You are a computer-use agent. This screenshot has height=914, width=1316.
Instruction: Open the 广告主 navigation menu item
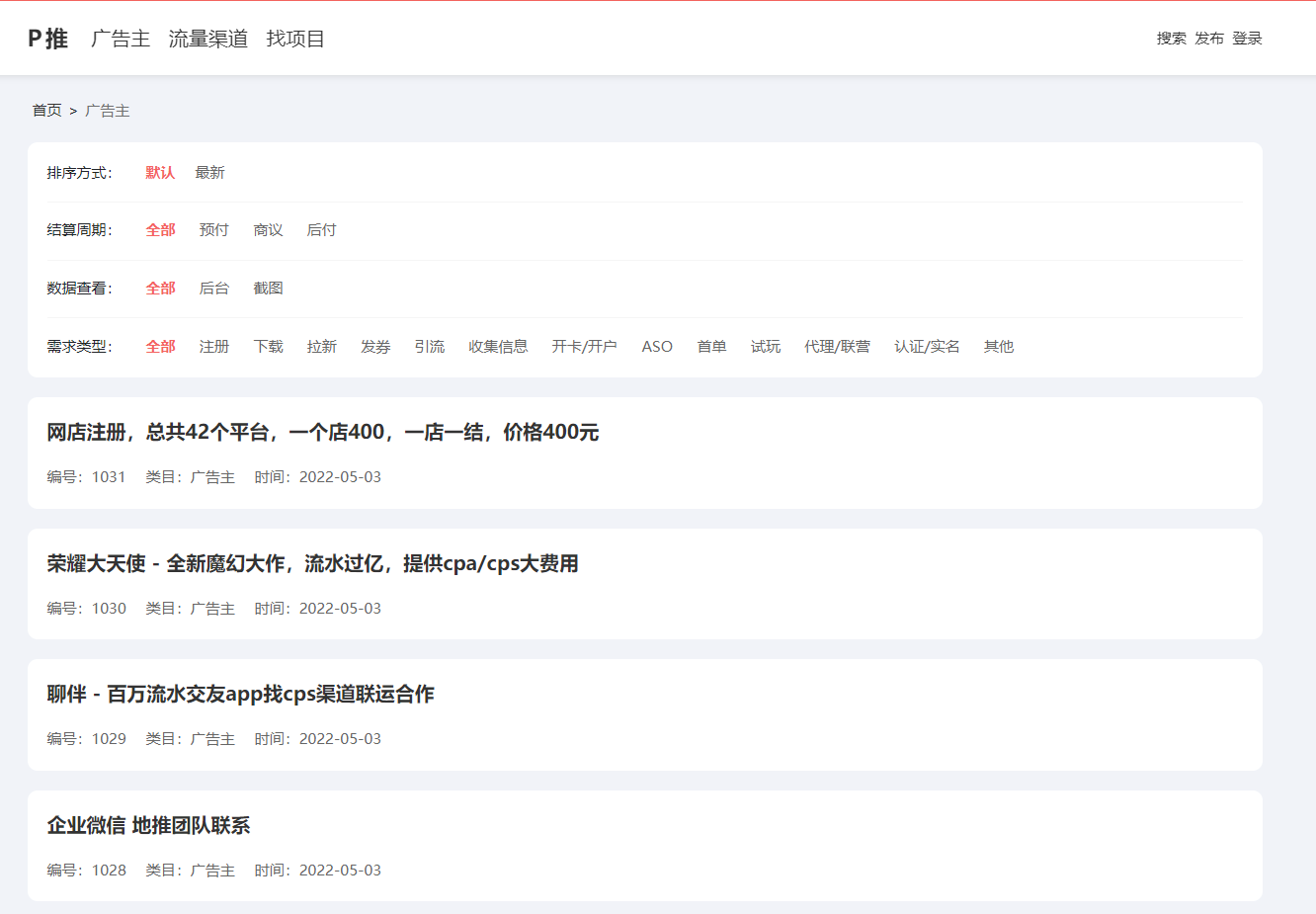pyautogui.click(x=121, y=39)
